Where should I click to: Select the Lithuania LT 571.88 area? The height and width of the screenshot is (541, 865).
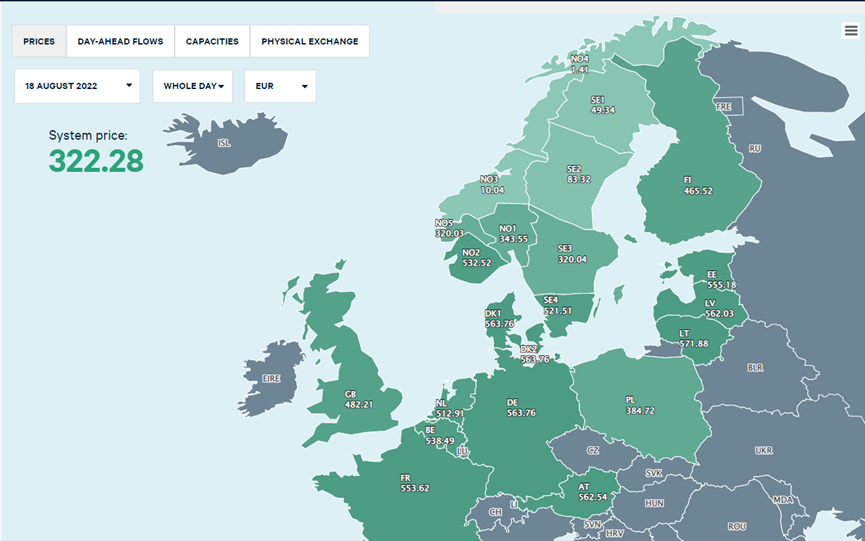pyautogui.click(x=692, y=338)
